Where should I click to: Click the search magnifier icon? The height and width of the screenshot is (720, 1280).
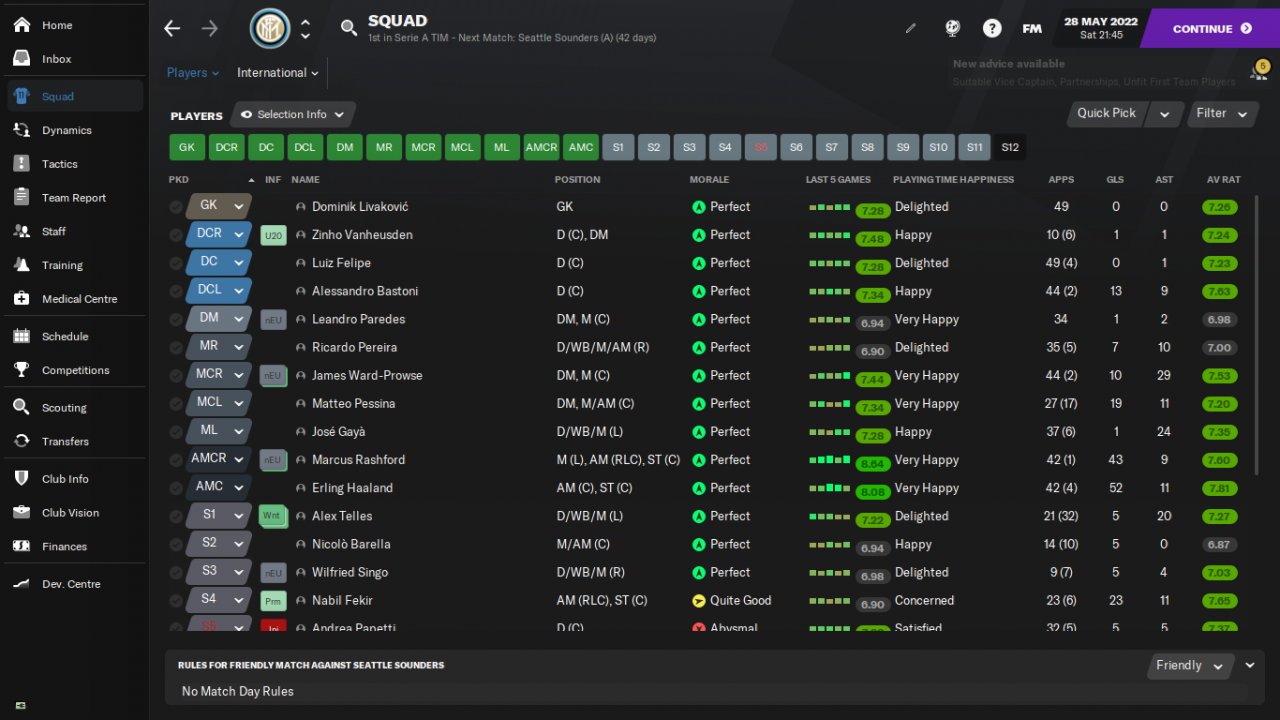[x=349, y=29]
